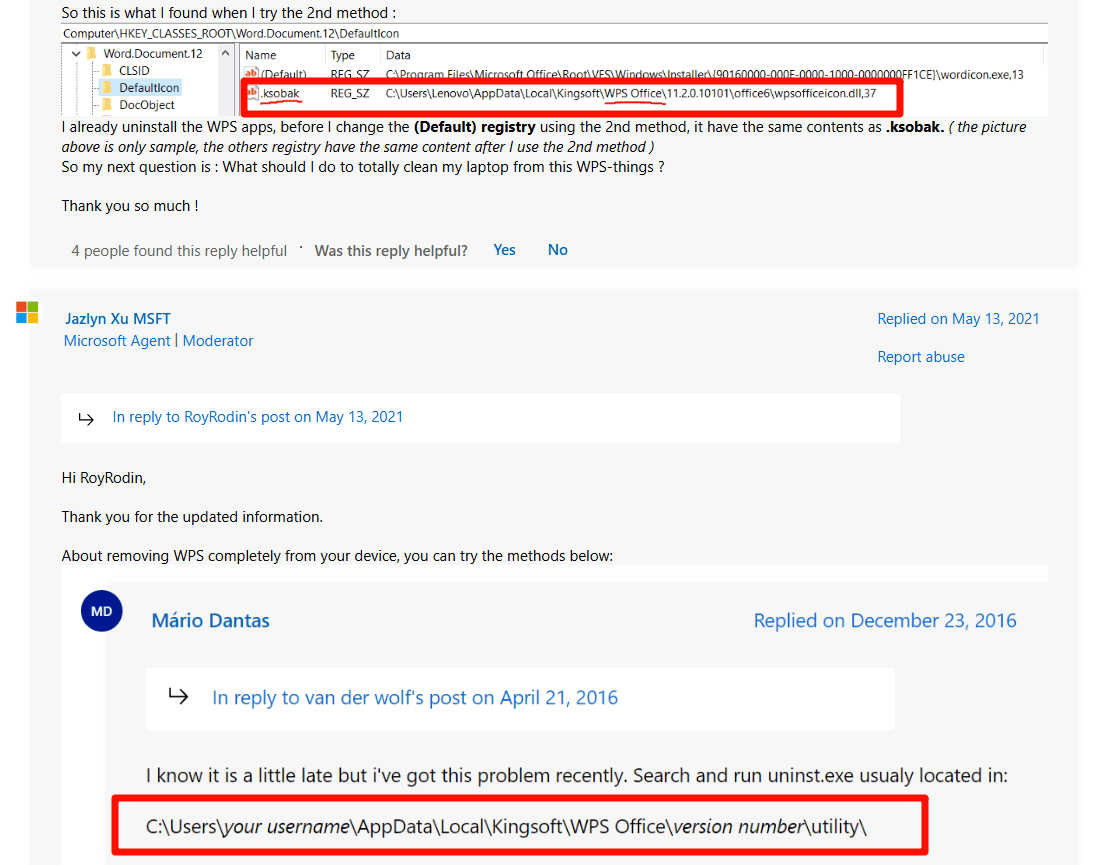Click the Microsoft logo avatar

coord(27,313)
